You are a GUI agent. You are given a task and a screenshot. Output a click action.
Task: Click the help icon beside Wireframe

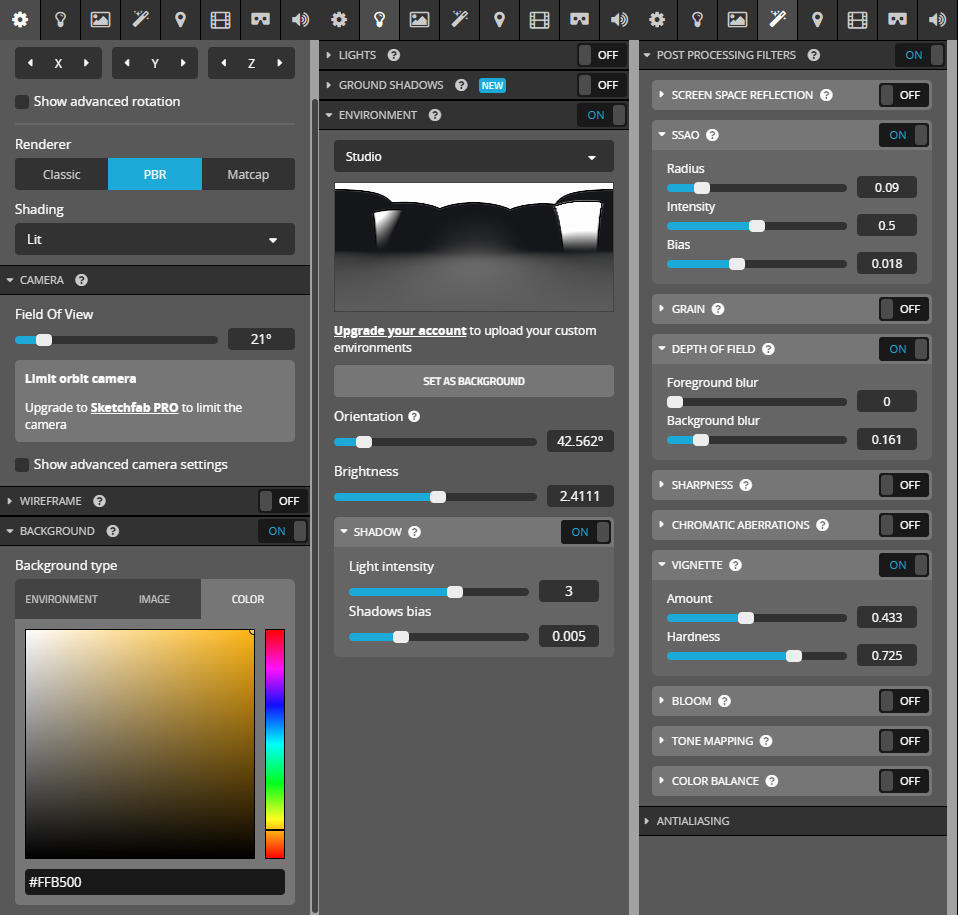pyautogui.click(x=99, y=501)
